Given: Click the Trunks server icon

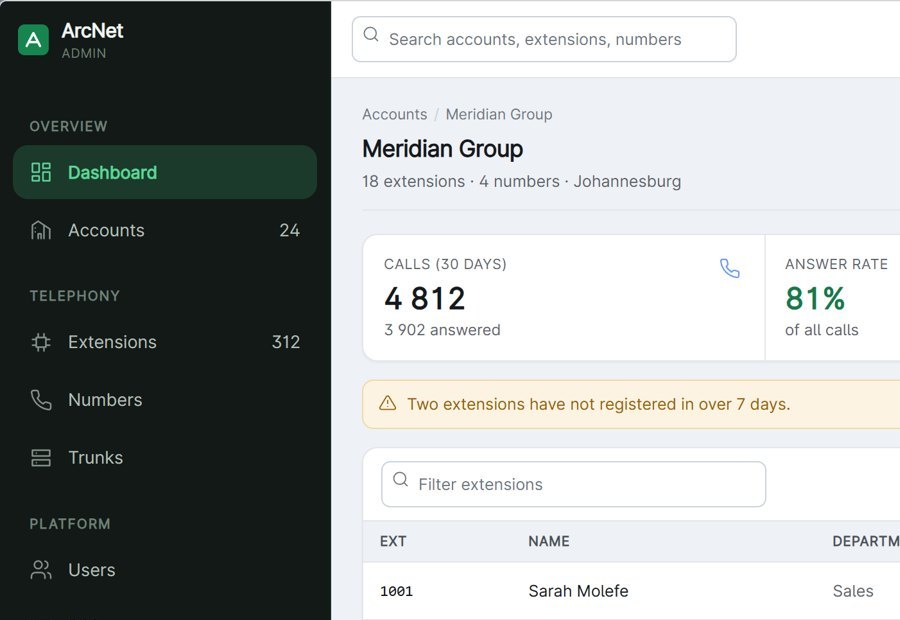Looking at the screenshot, I should click(41, 458).
